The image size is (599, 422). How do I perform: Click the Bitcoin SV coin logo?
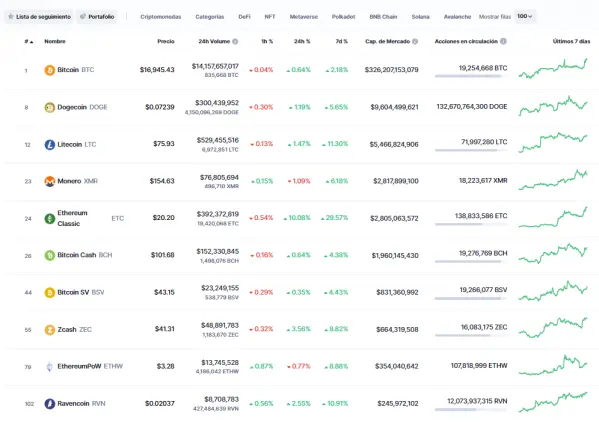point(50,293)
